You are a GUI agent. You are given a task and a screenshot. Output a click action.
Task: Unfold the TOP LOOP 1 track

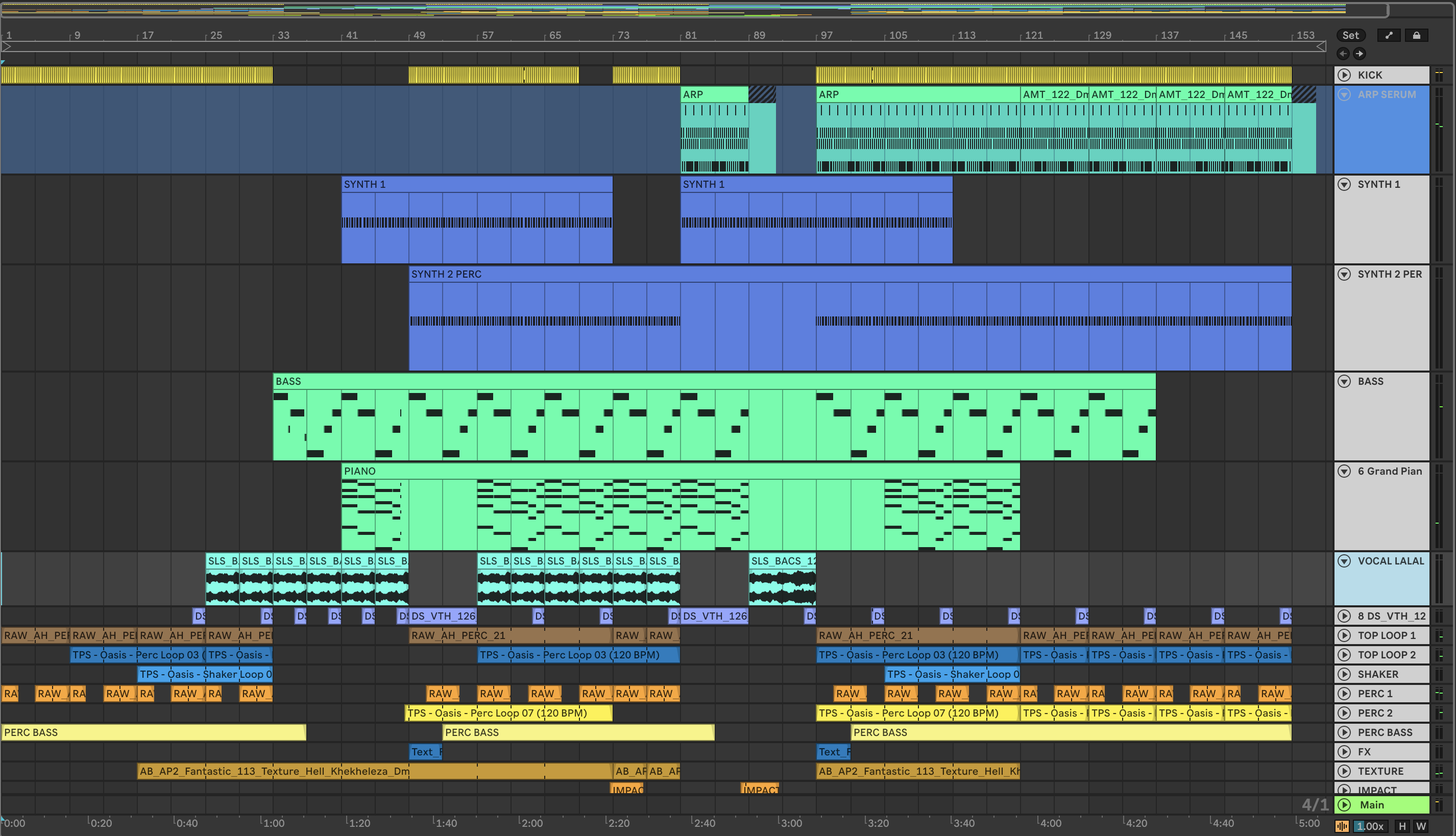(1345, 635)
